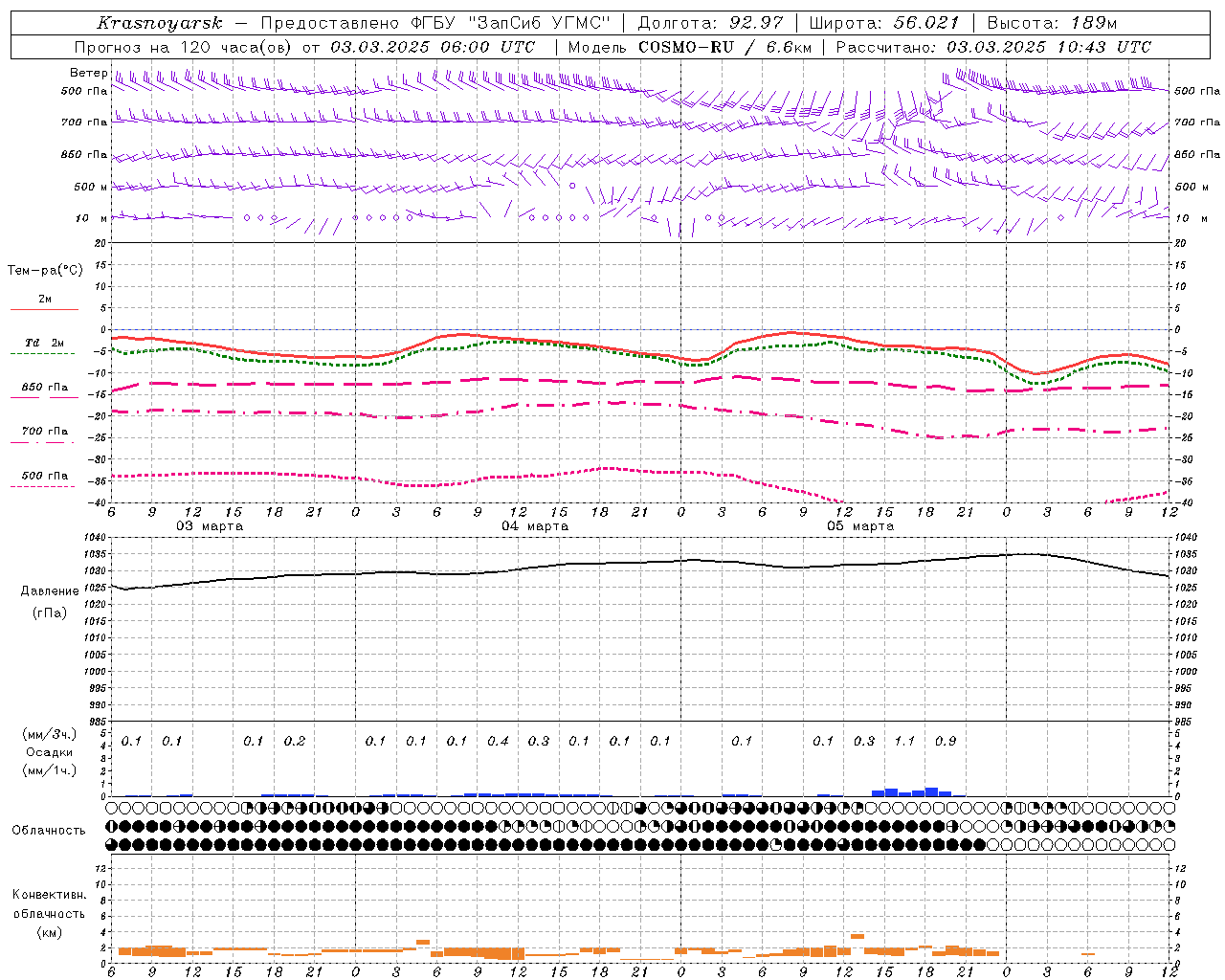This screenshot has height=980, width=1225.
Task: Click the (мм/3ч.) precipitation unit label
Action: point(50,734)
